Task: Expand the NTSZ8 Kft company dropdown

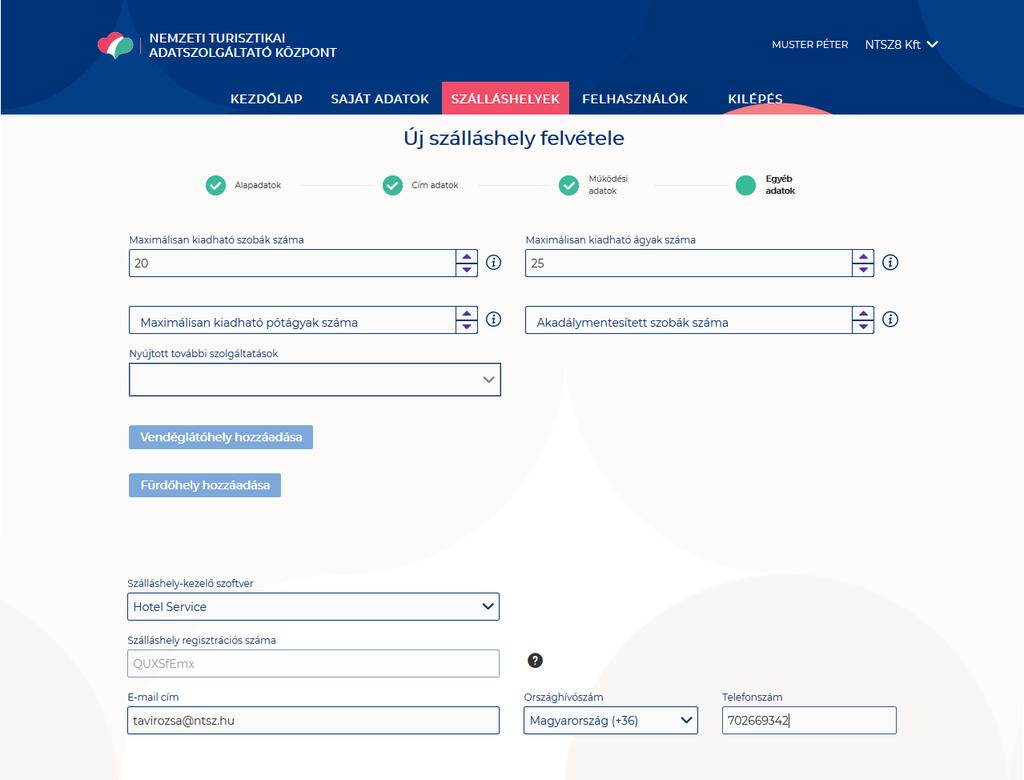Action: click(x=901, y=44)
